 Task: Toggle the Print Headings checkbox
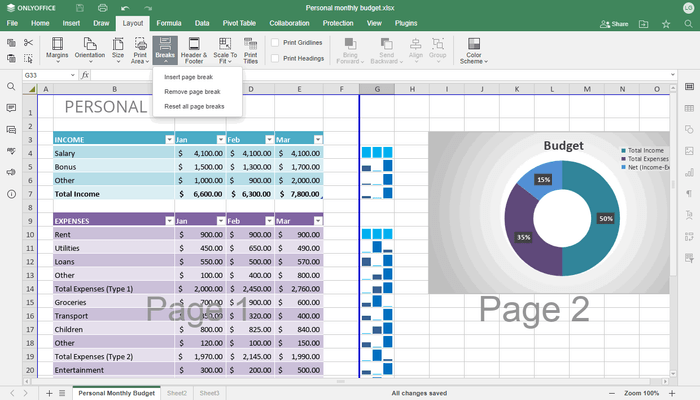click(276, 58)
